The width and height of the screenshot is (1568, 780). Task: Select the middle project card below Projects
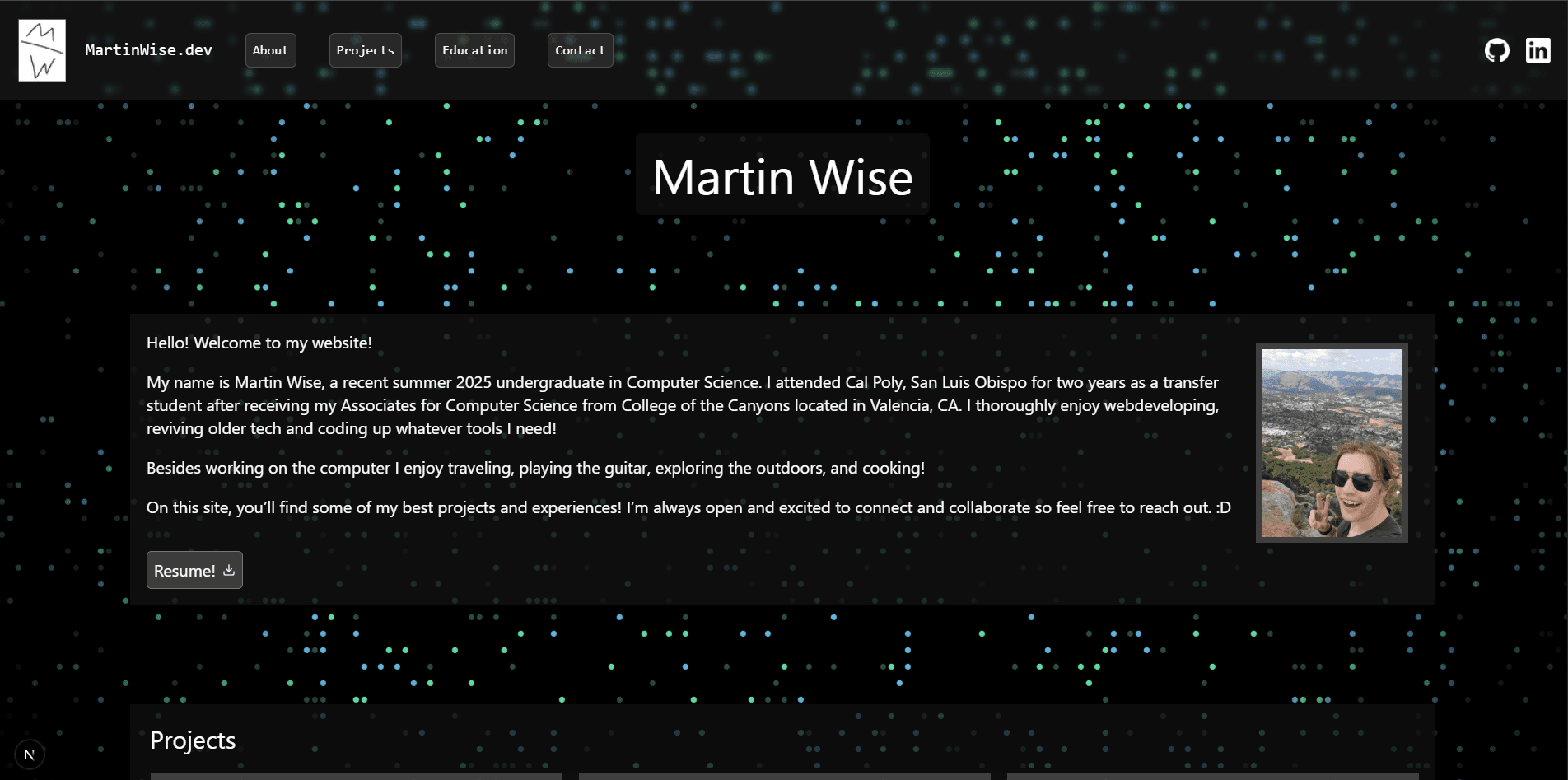click(x=784, y=776)
